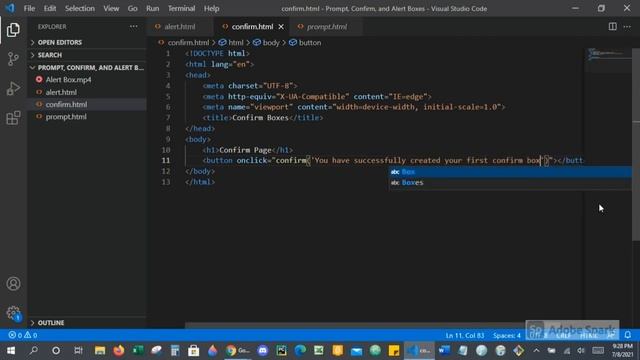
Task: Open Microsoft Edge from taskbar
Action: (x=300, y=351)
